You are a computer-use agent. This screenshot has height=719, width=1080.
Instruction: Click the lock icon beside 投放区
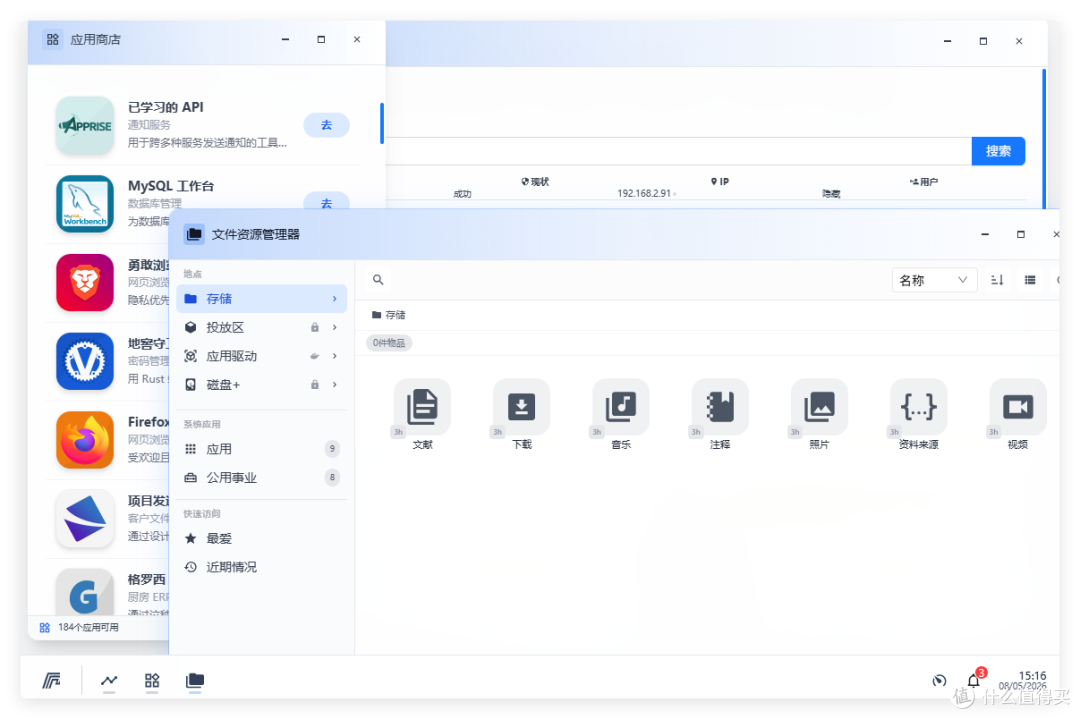[315, 327]
